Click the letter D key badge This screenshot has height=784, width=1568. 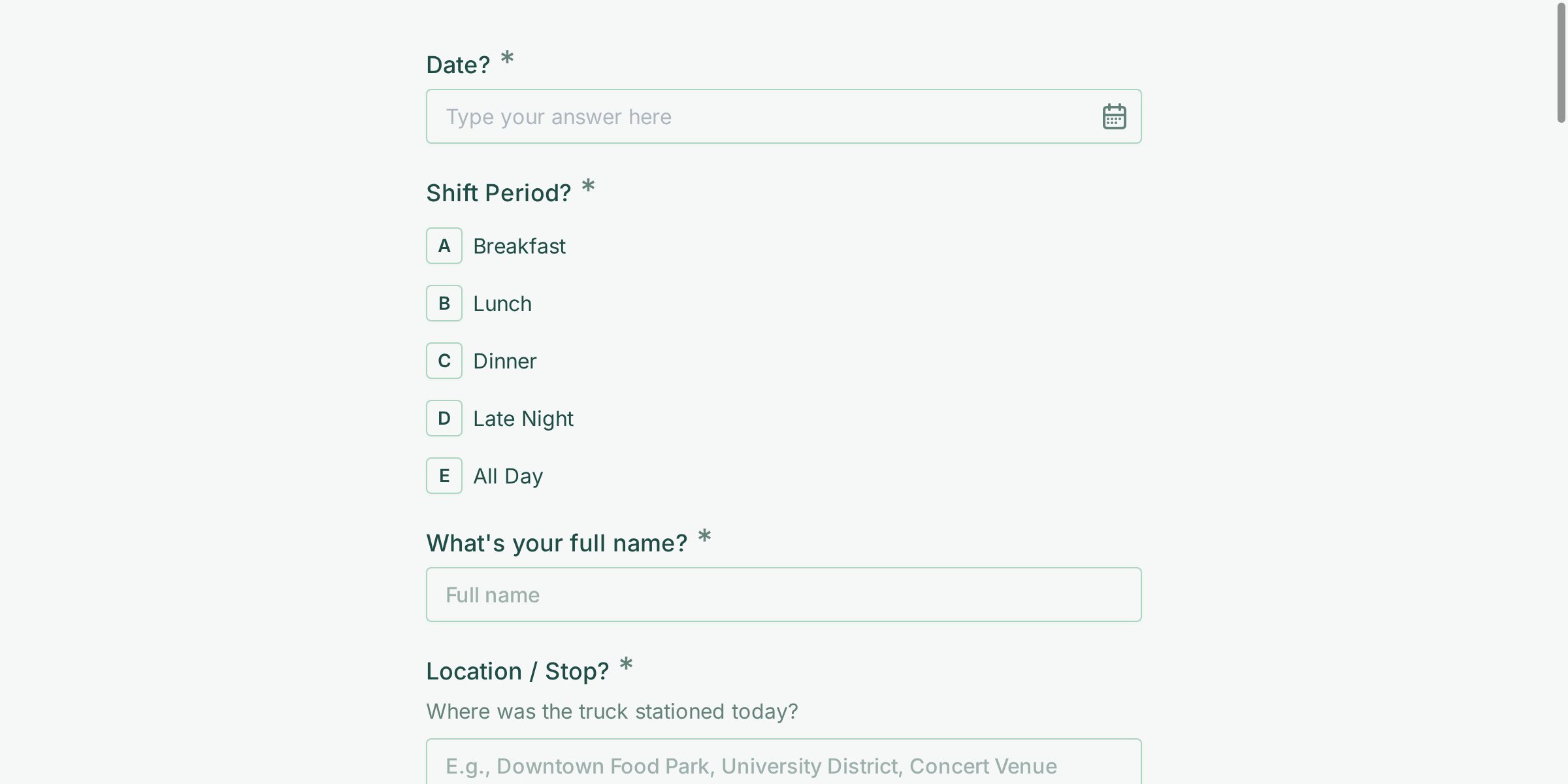click(x=444, y=419)
